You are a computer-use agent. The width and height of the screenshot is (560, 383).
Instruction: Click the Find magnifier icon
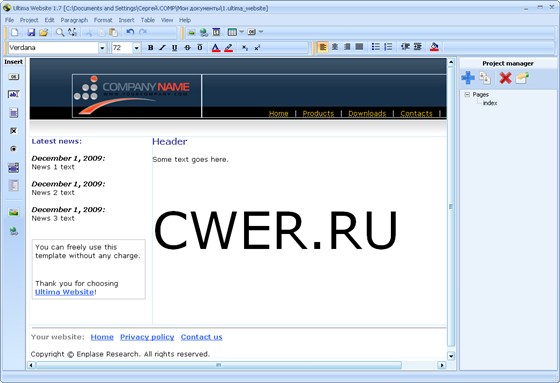60,33
